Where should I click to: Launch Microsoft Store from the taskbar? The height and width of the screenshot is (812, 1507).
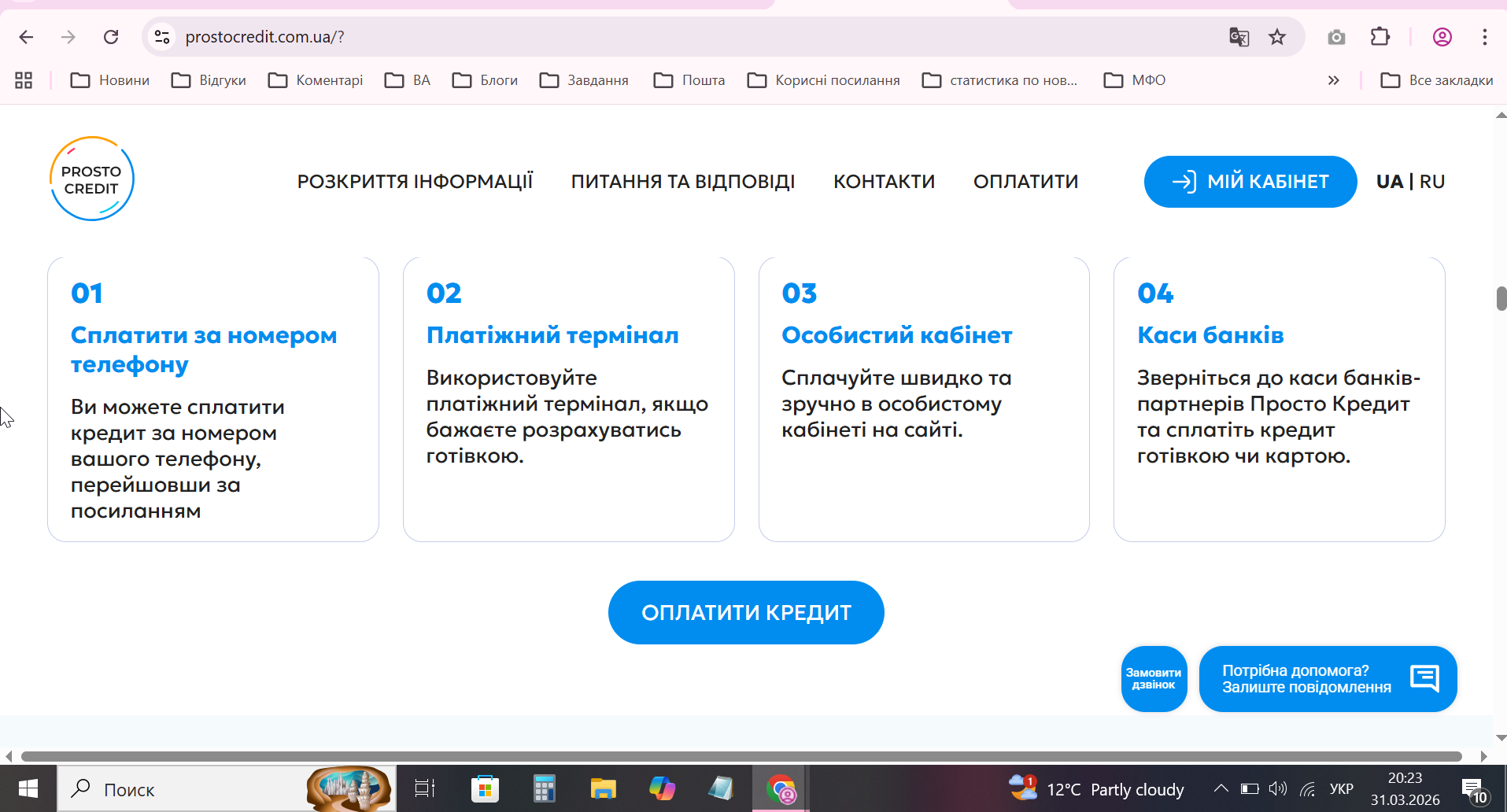[x=485, y=788]
